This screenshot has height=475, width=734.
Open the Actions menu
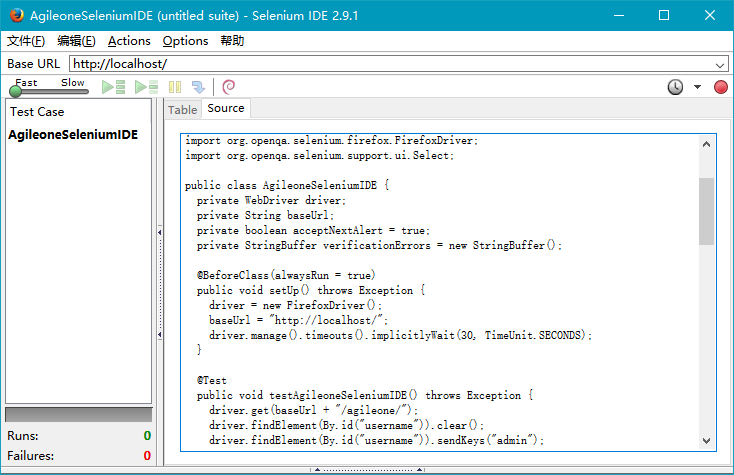tap(129, 41)
